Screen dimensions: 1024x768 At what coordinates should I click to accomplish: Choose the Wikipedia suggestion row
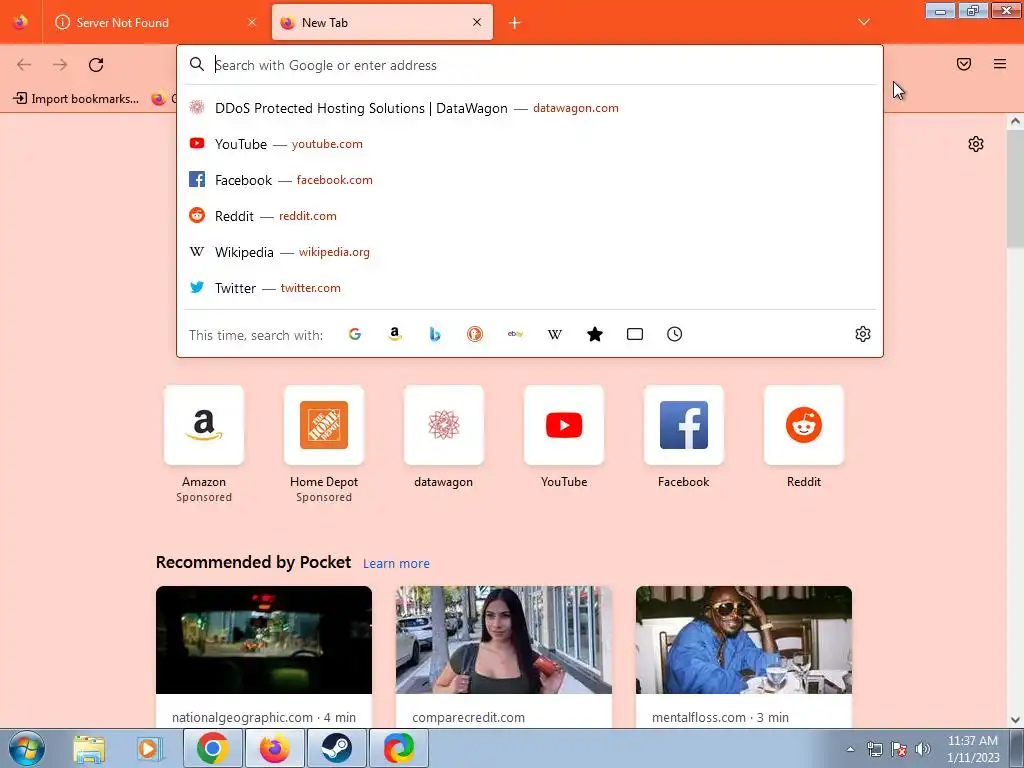pos(530,251)
